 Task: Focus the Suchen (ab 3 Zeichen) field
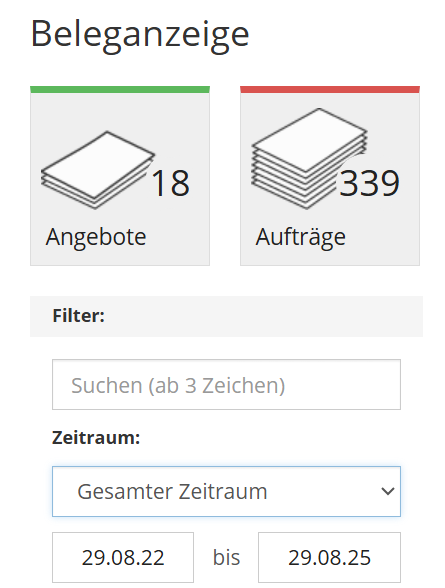click(226, 384)
